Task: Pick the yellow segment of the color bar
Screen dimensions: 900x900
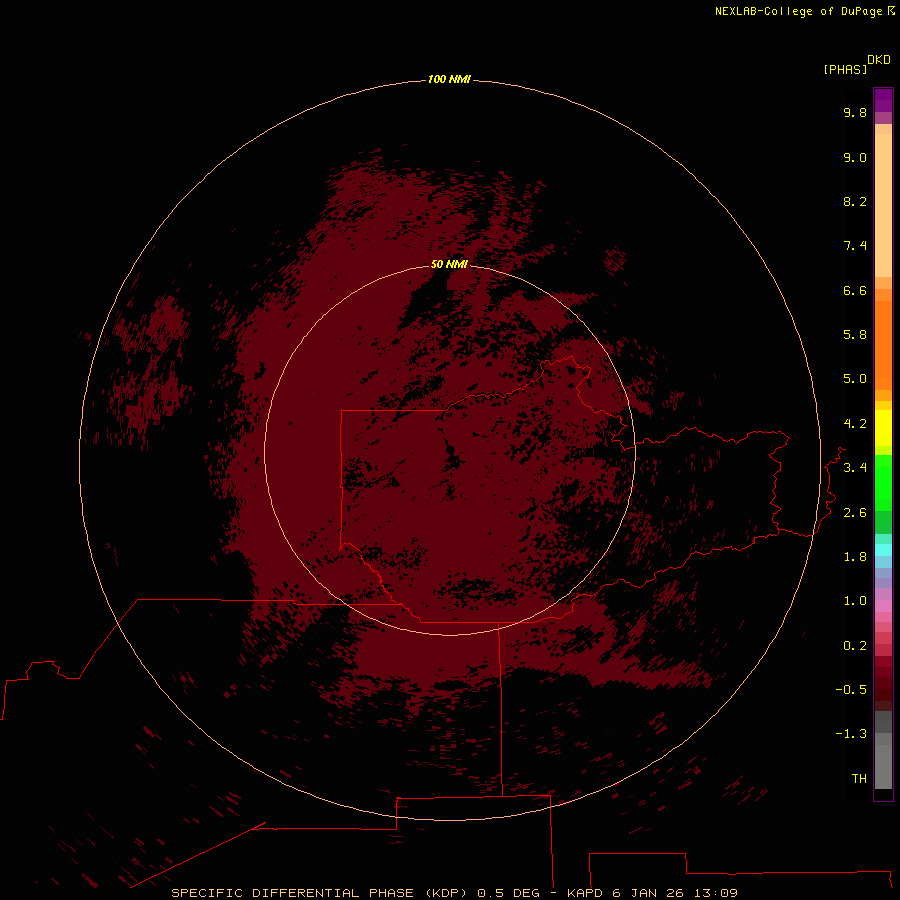Action: click(x=883, y=428)
